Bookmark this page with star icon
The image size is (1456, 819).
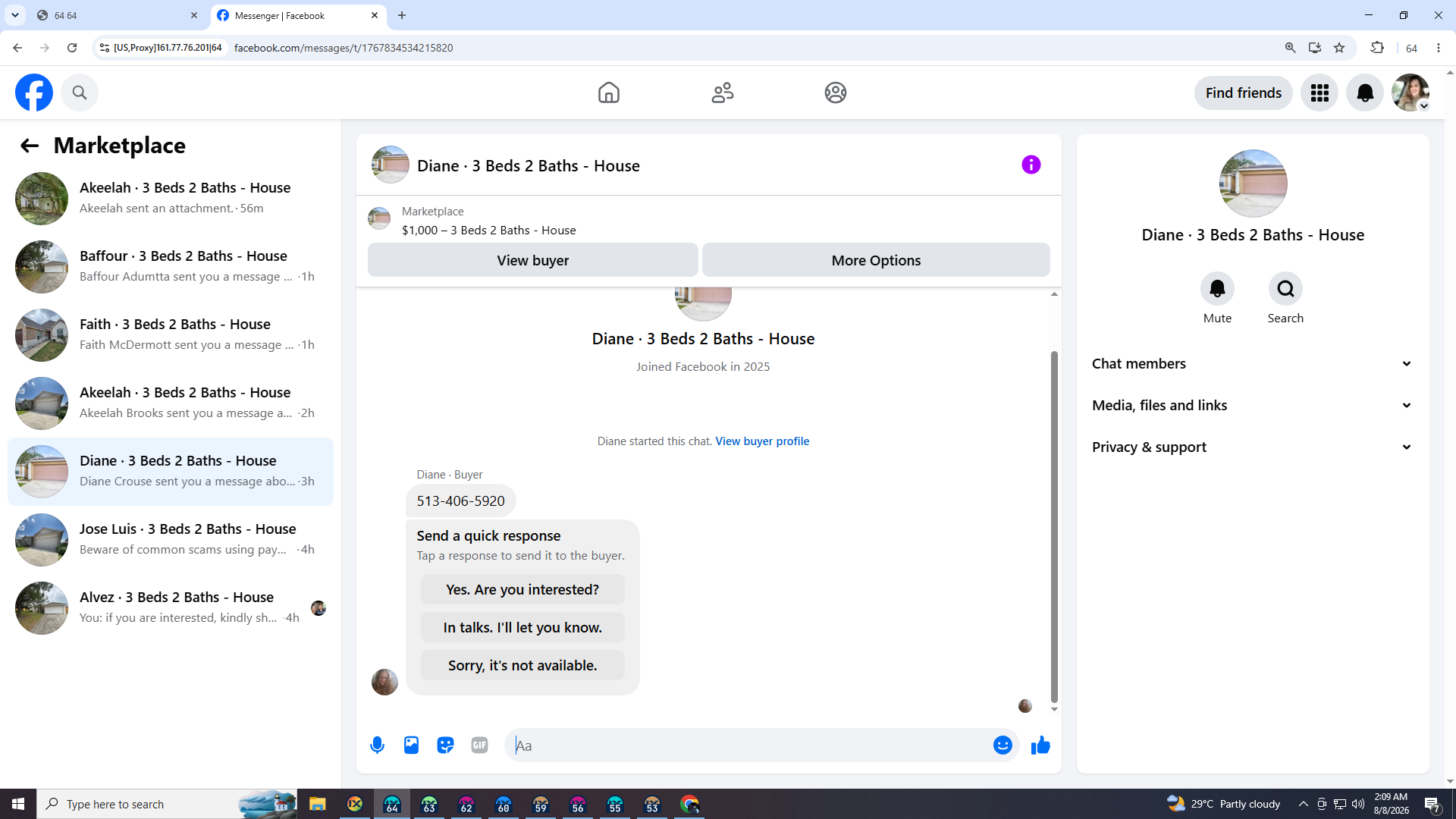(x=1339, y=48)
